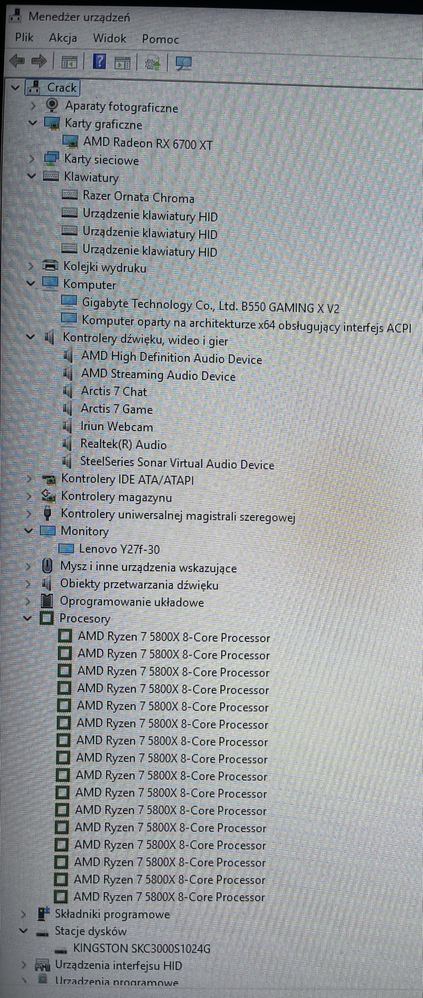The height and width of the screenshot is (998, 423).
Task: Select the Karty sieciowe network icon
Action: click(x=52, y=159)
